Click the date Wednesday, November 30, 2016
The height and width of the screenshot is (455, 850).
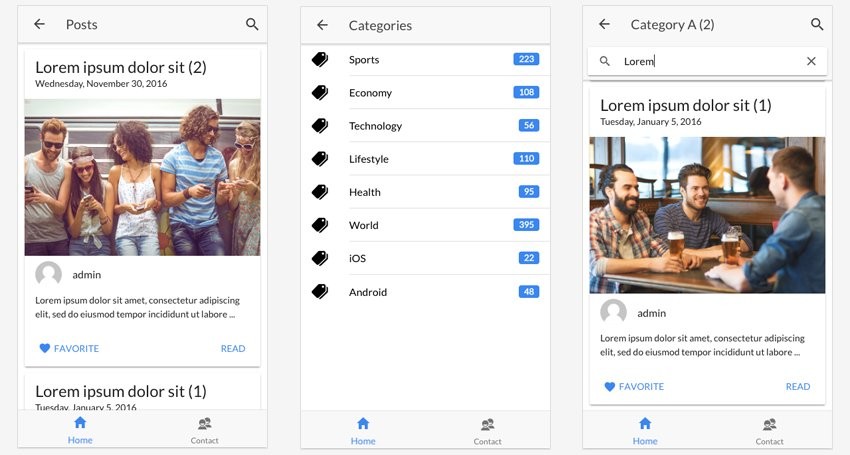[x=101, y=84]
